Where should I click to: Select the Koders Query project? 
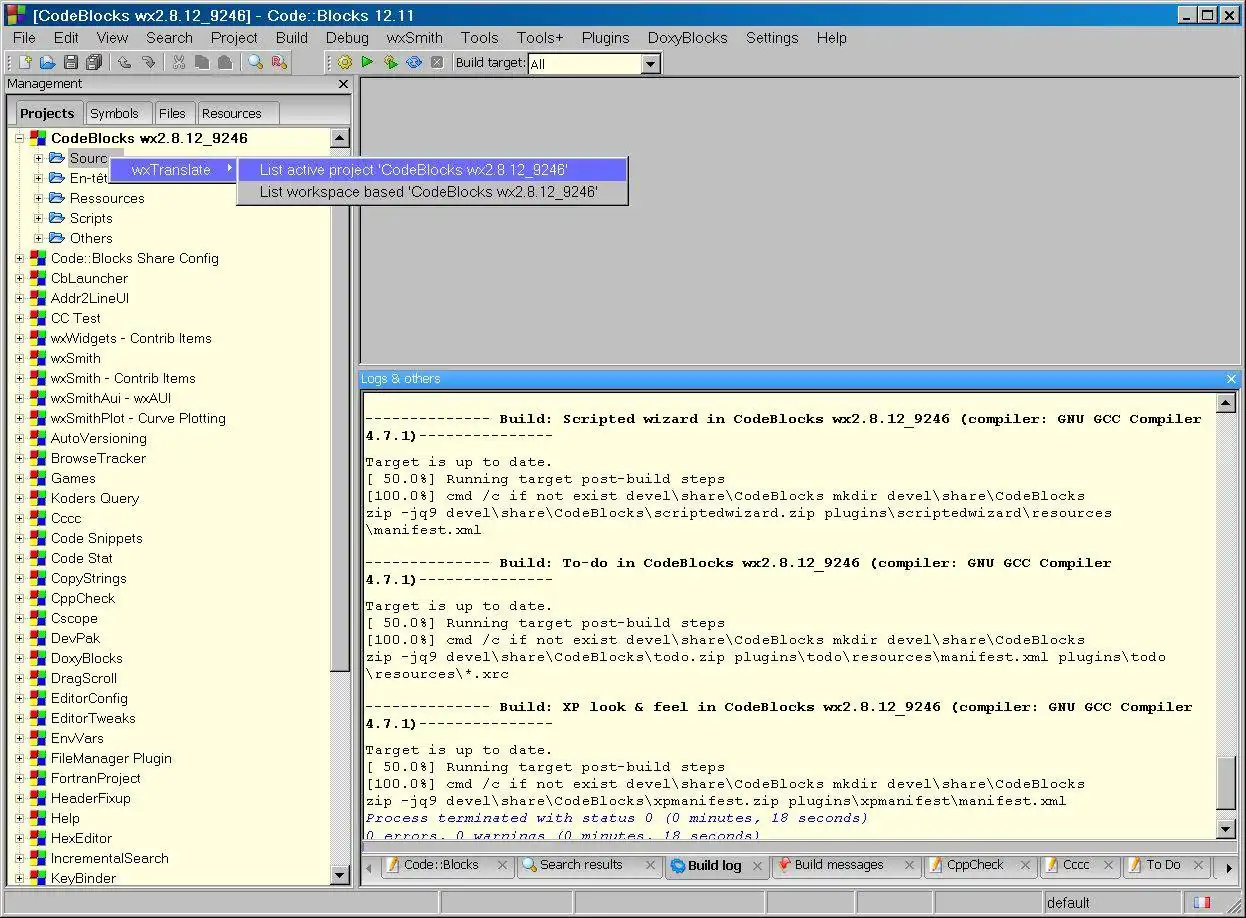(x=95, y=498)
